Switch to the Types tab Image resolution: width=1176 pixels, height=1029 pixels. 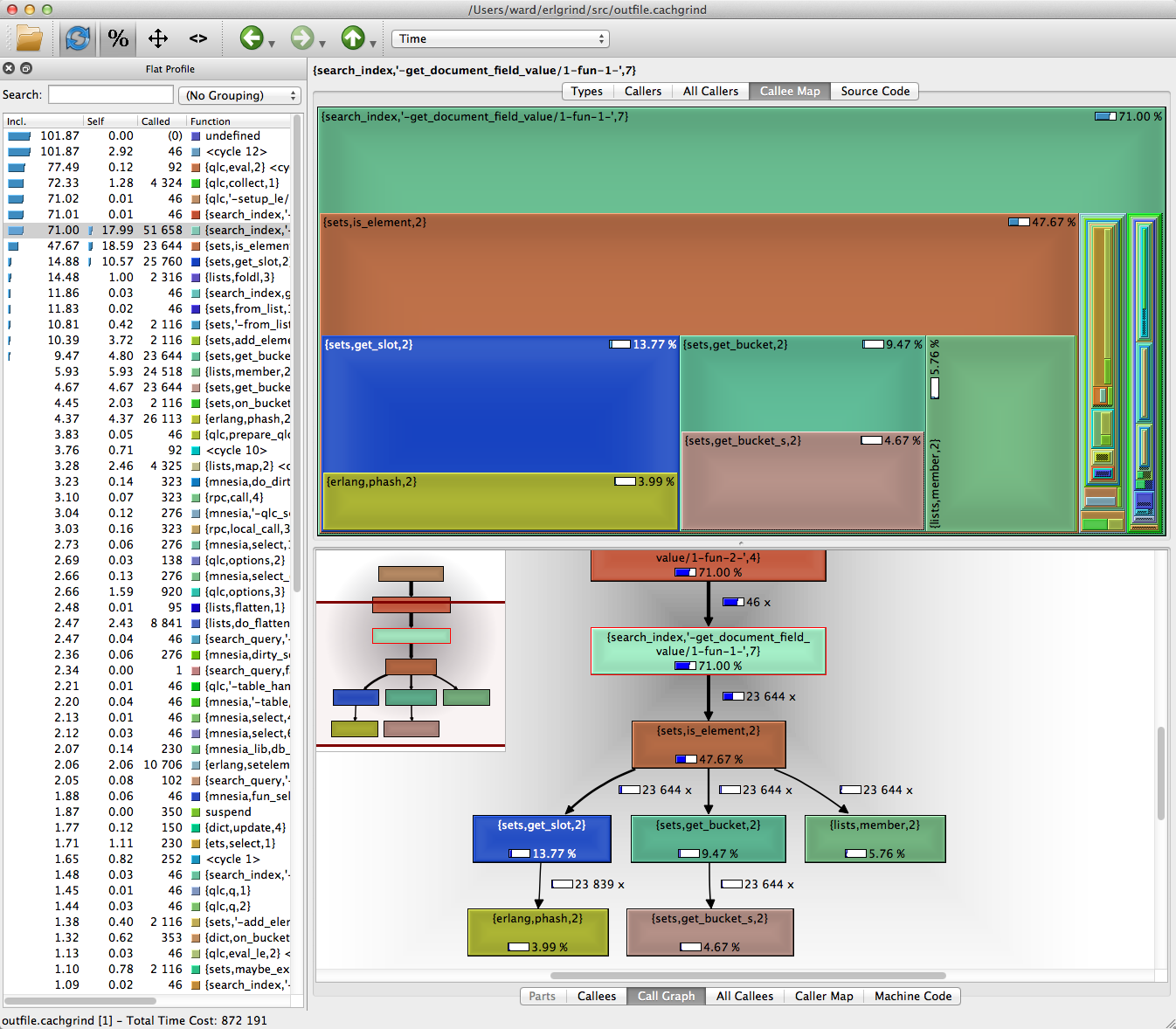click(x=587, y=91)
